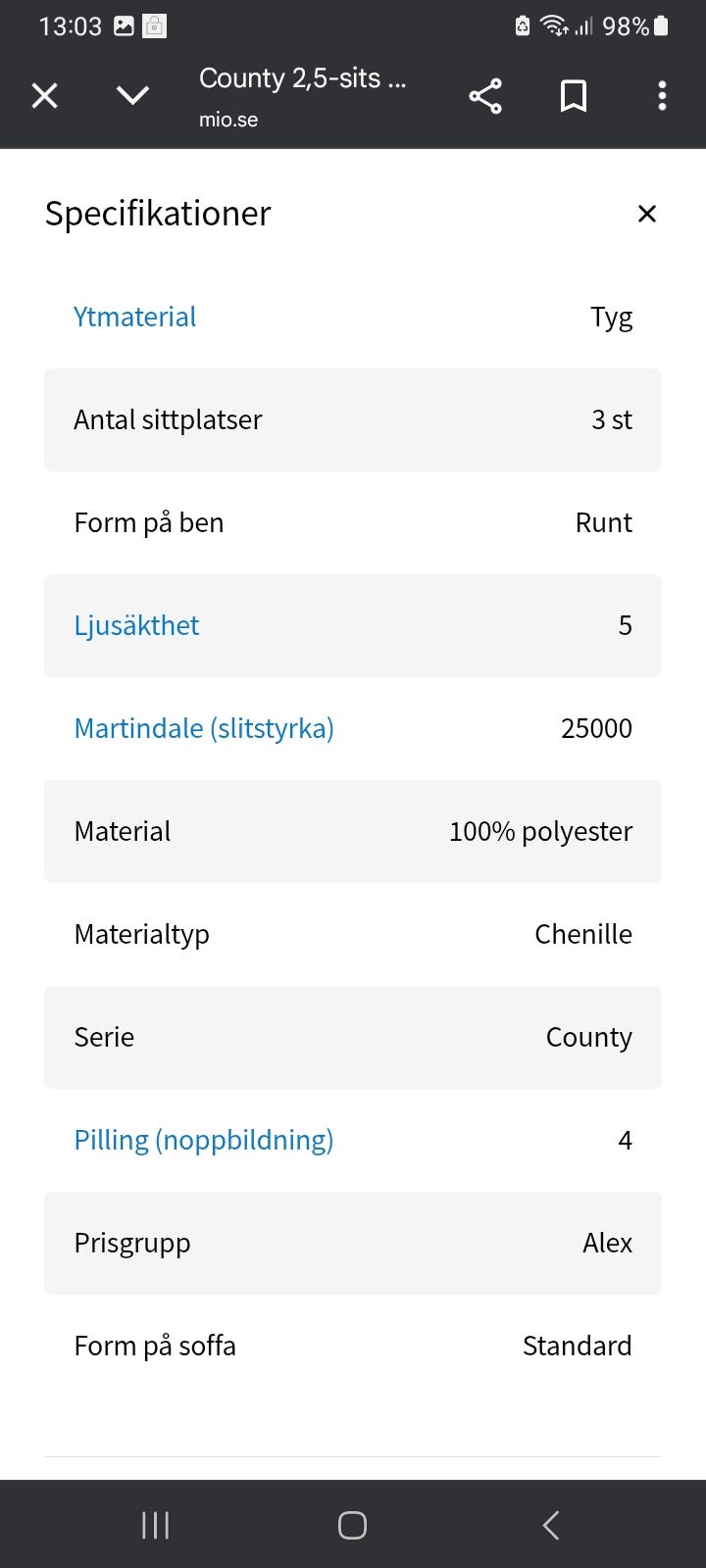Open the three-dot overflow menu
706x1568 pixels.
click(662, 96)
